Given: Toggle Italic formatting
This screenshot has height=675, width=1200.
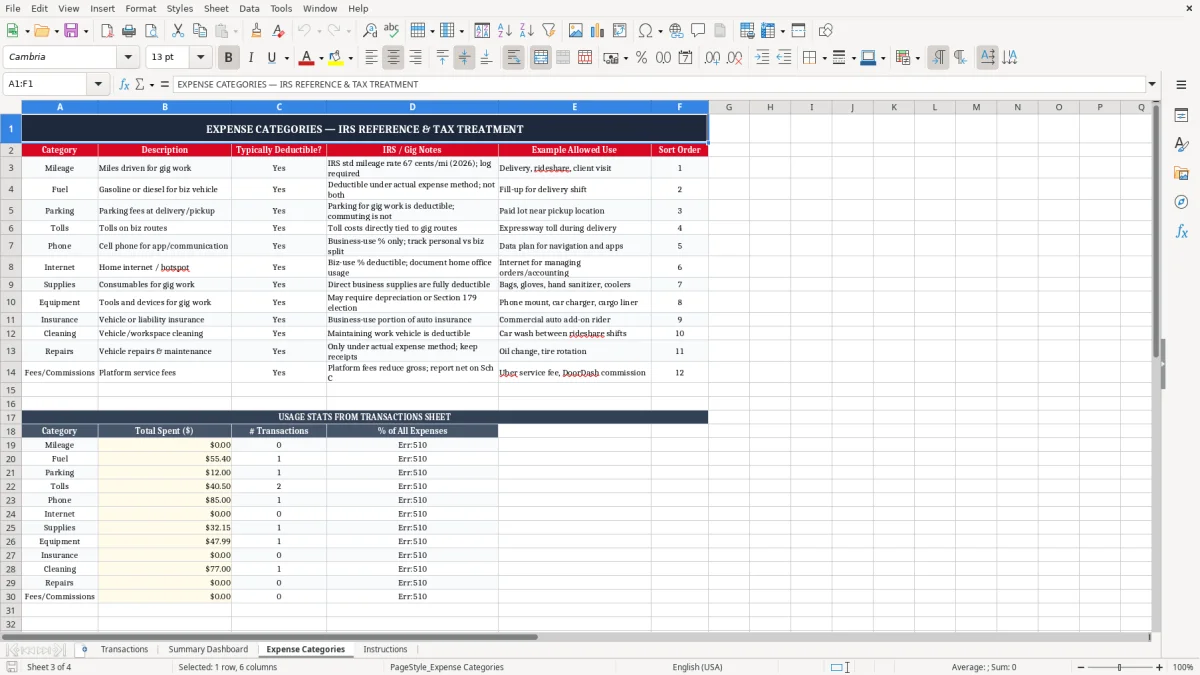Looking at the screenshot, I should tap(250, 58).
